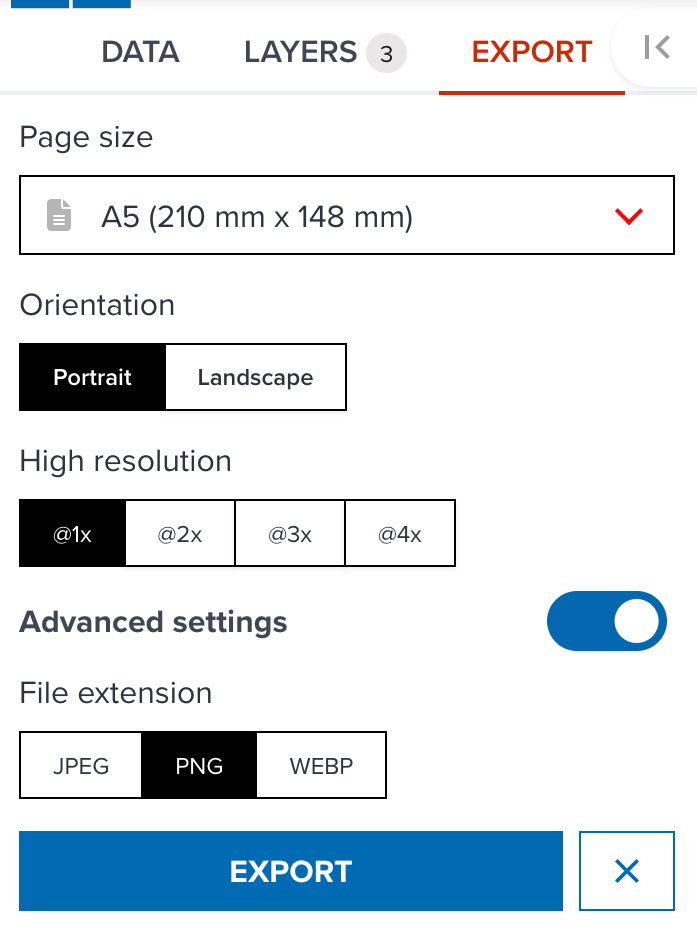This screenshot has width=697, height=932.
Task: Click the layers count badge
Action: click(x=386, y=53)
